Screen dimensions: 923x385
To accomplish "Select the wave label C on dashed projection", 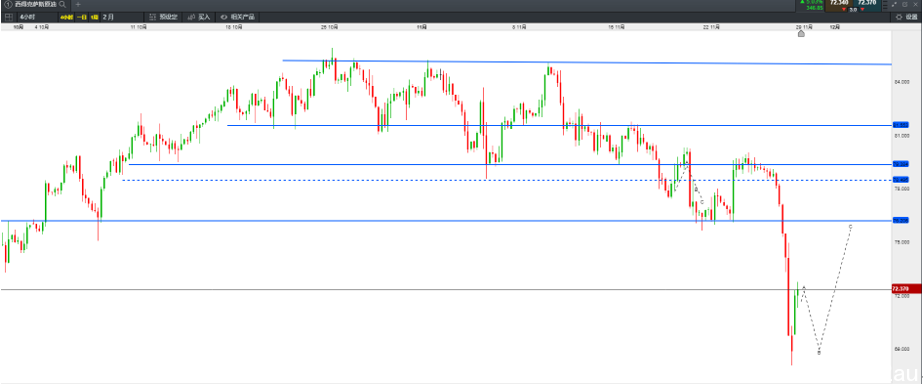I will pyautogui.click(x=851, y=226).
